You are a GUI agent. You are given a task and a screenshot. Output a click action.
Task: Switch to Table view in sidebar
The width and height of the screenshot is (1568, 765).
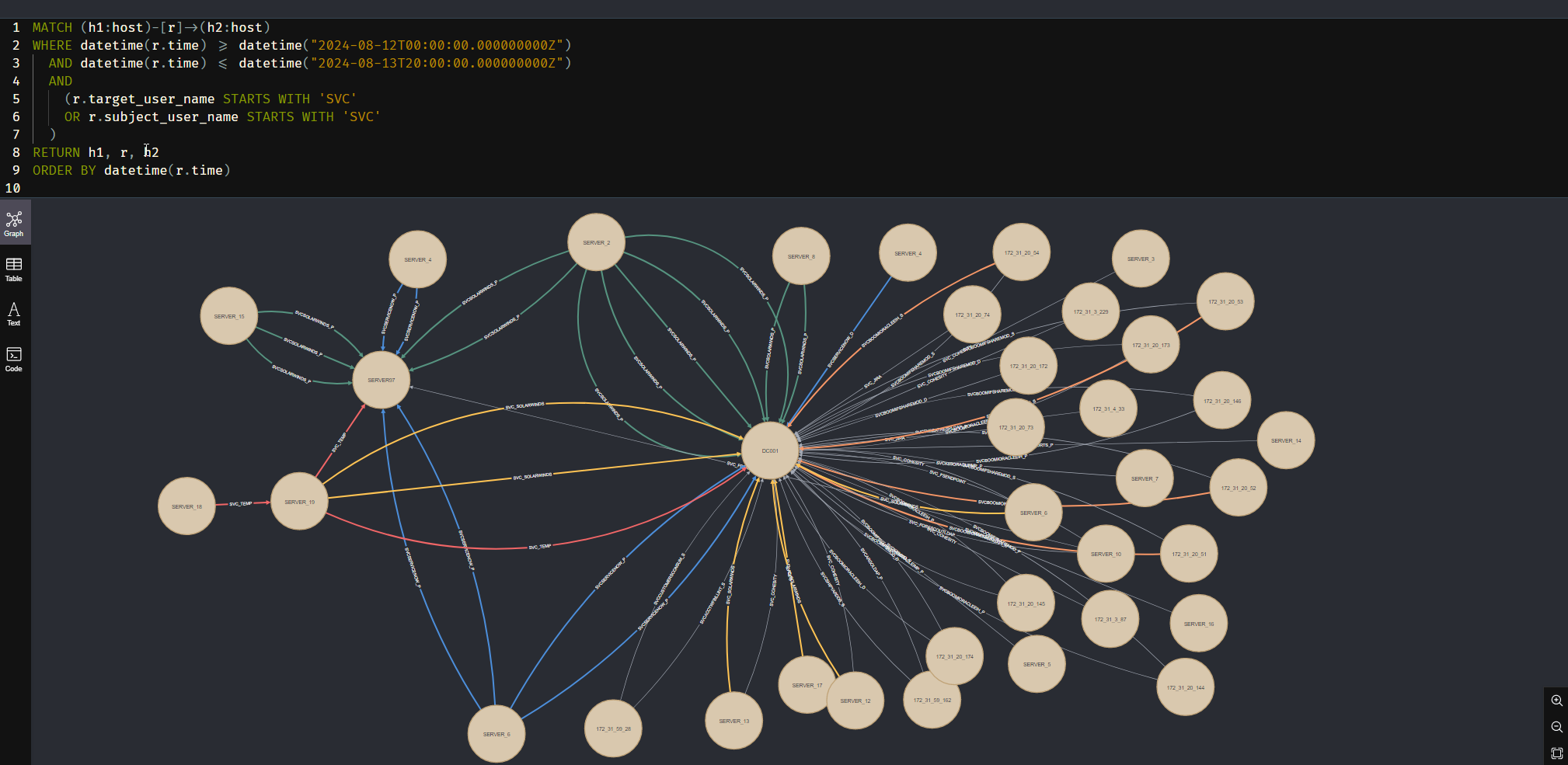pos(14,268)
